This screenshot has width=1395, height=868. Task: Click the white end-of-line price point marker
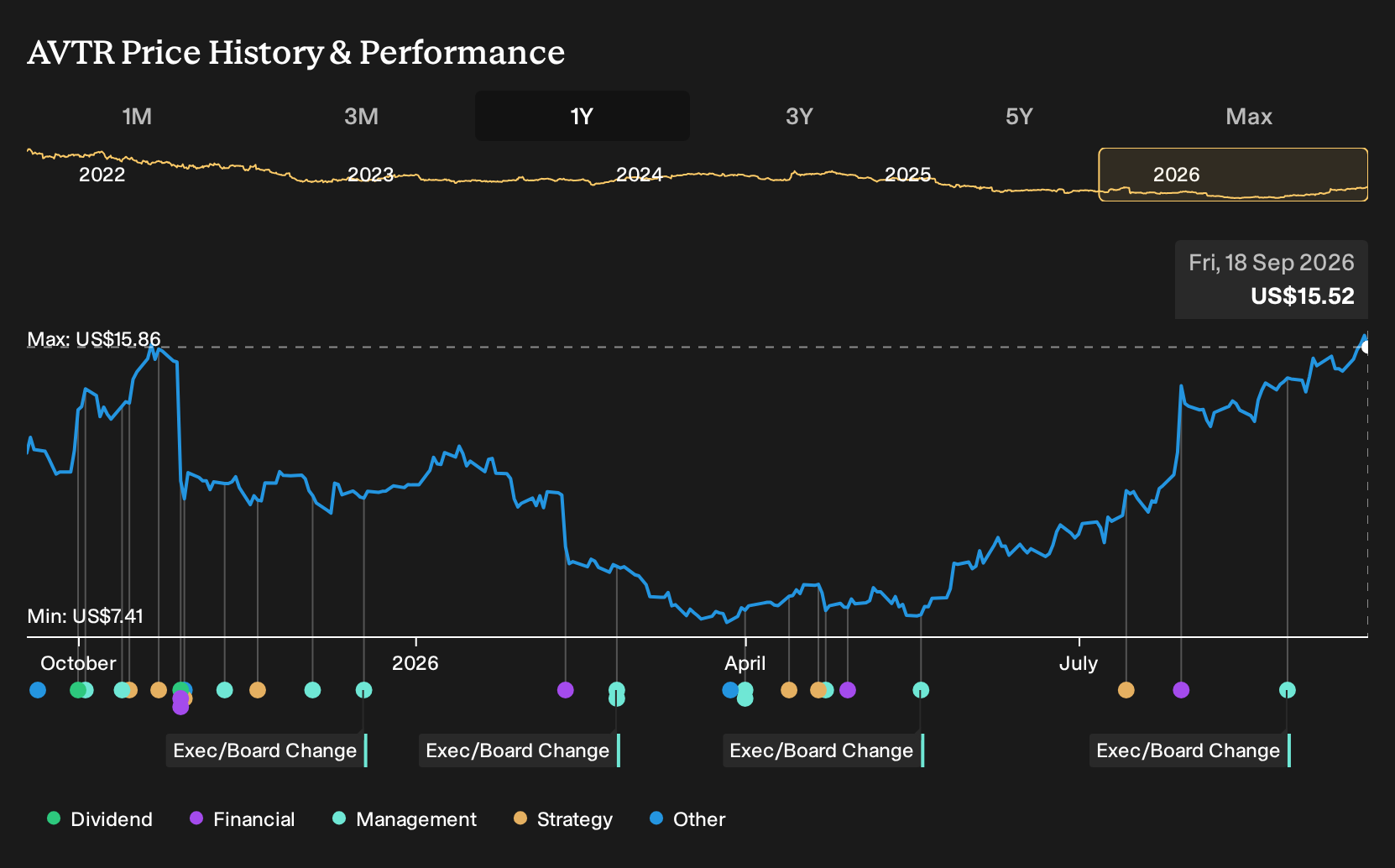click(1366, 347)
